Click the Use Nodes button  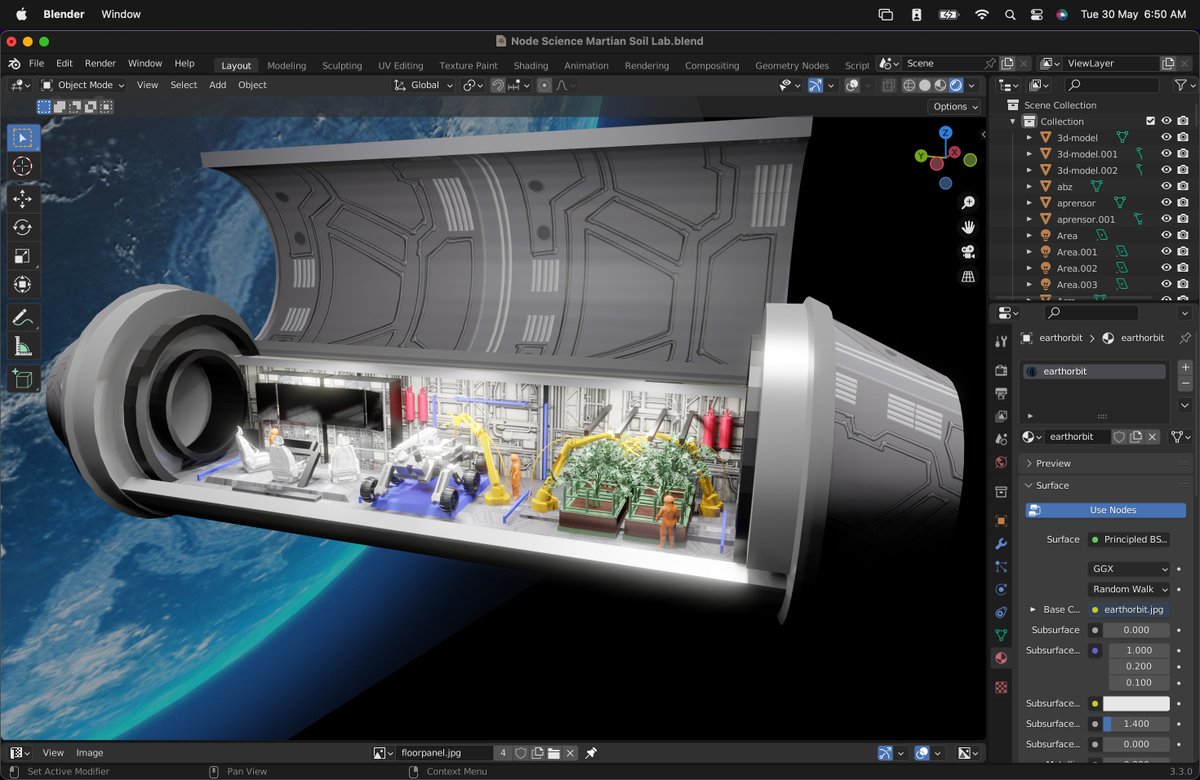coord(1105,510)
